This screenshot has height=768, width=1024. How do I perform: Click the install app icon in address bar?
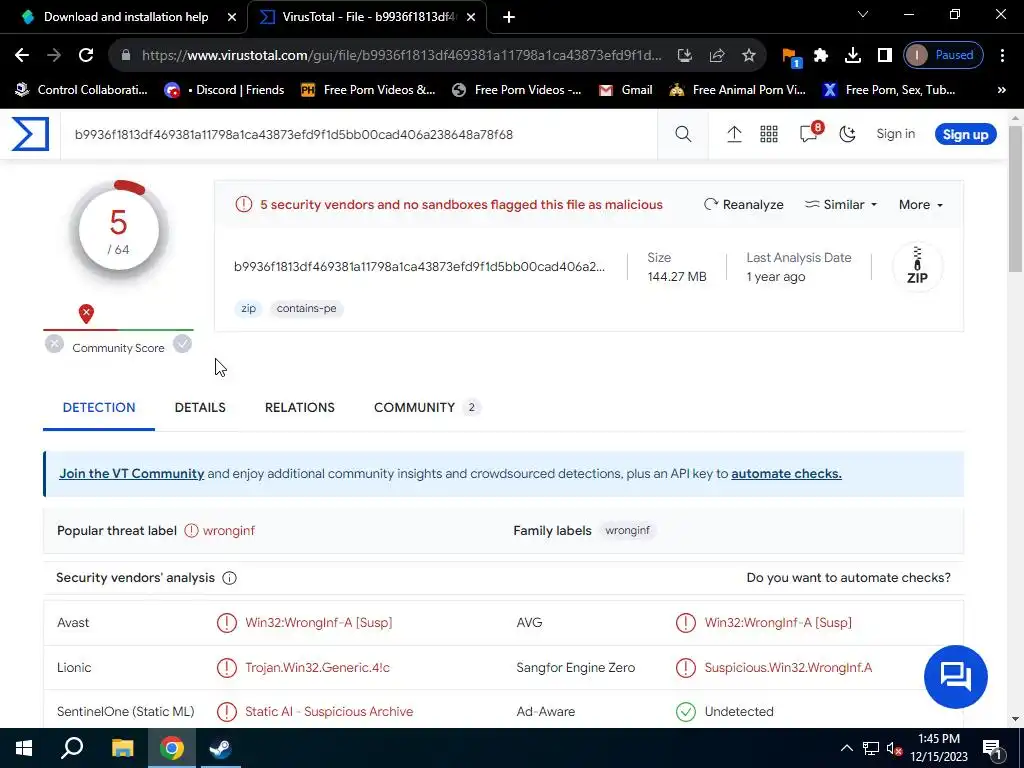click(x=684, y=55)
